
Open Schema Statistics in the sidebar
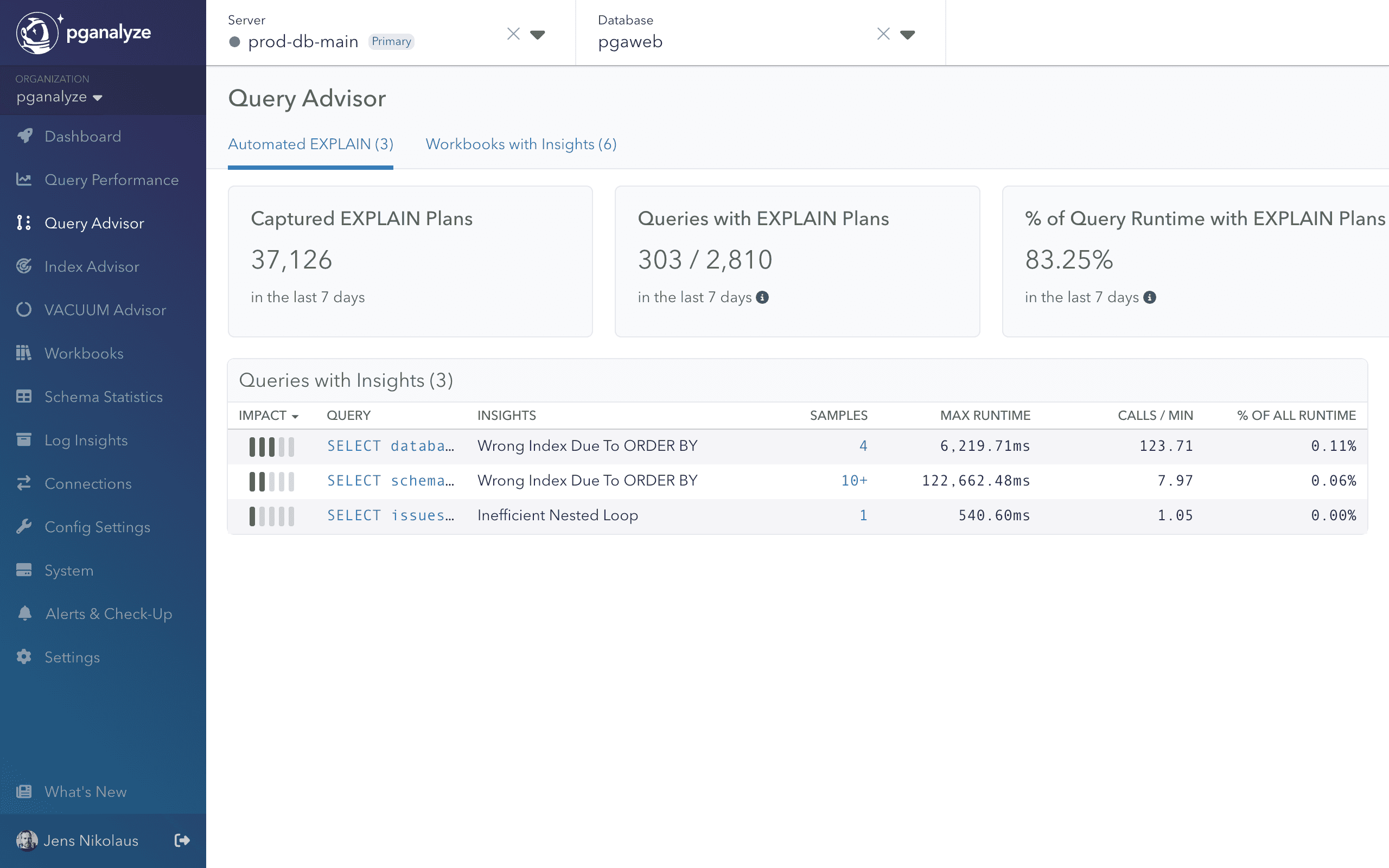pos(103,397)
